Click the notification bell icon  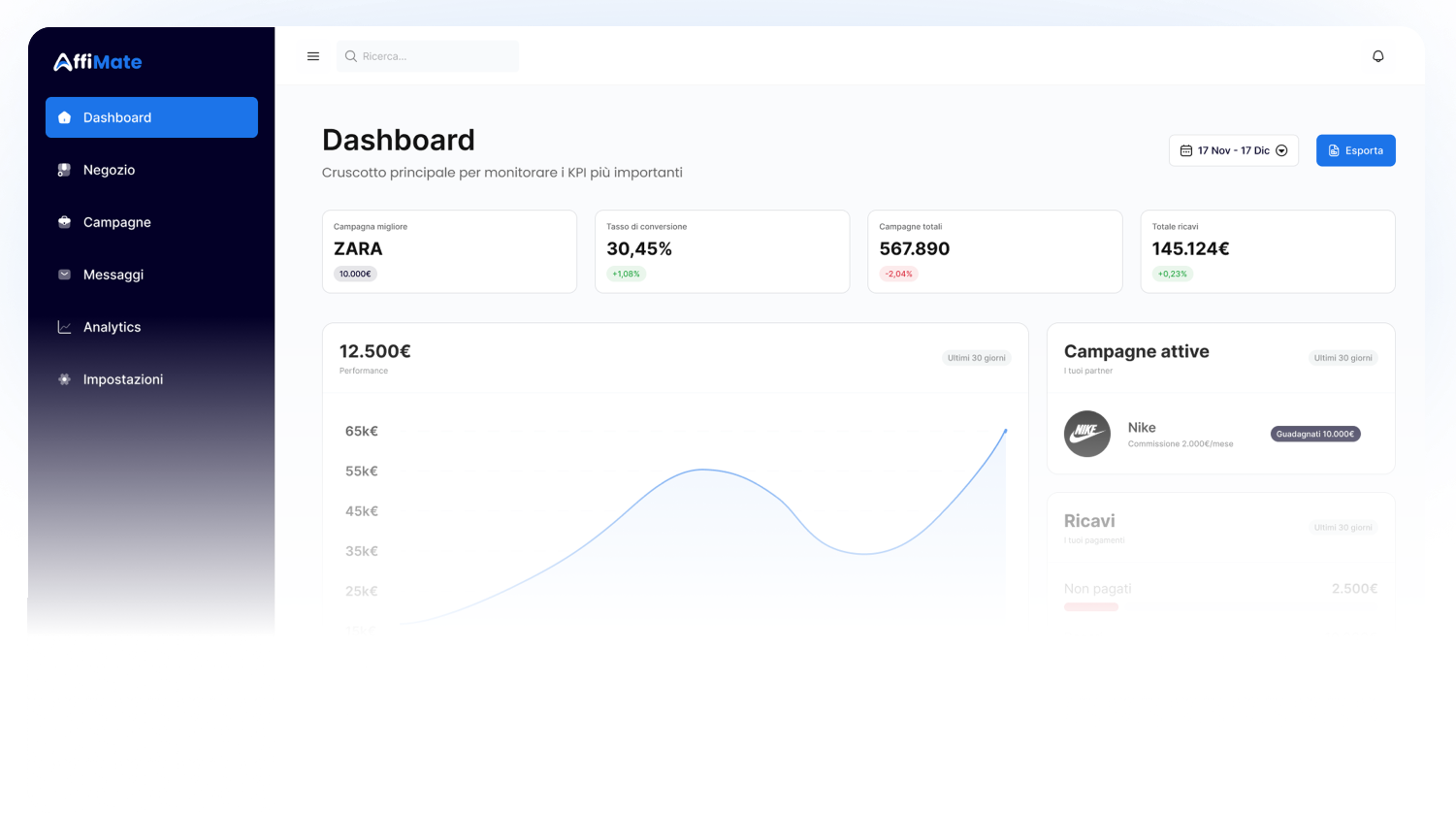pyautogui.click(x=1377, y=55)
